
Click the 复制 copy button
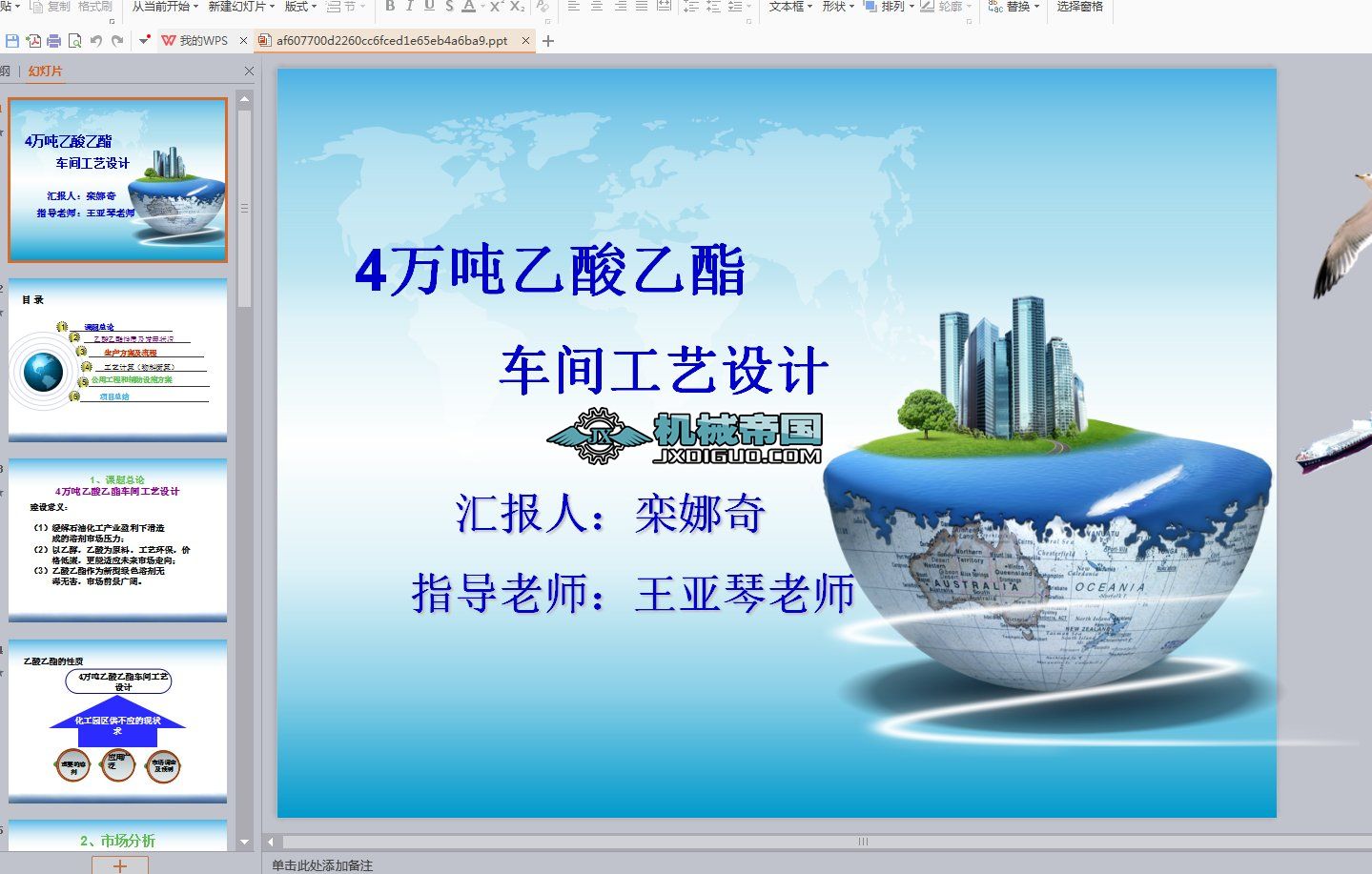(51, 6)
